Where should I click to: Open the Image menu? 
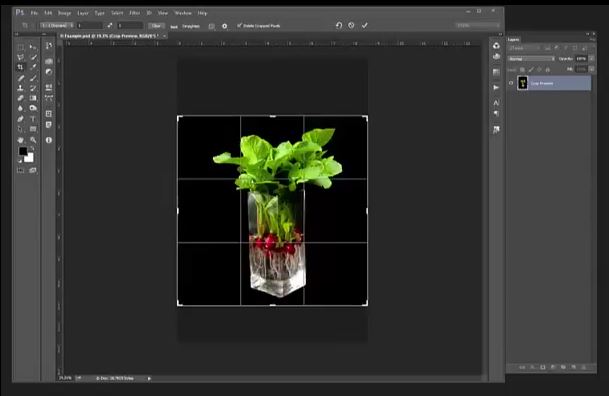(x=64, y=13)
